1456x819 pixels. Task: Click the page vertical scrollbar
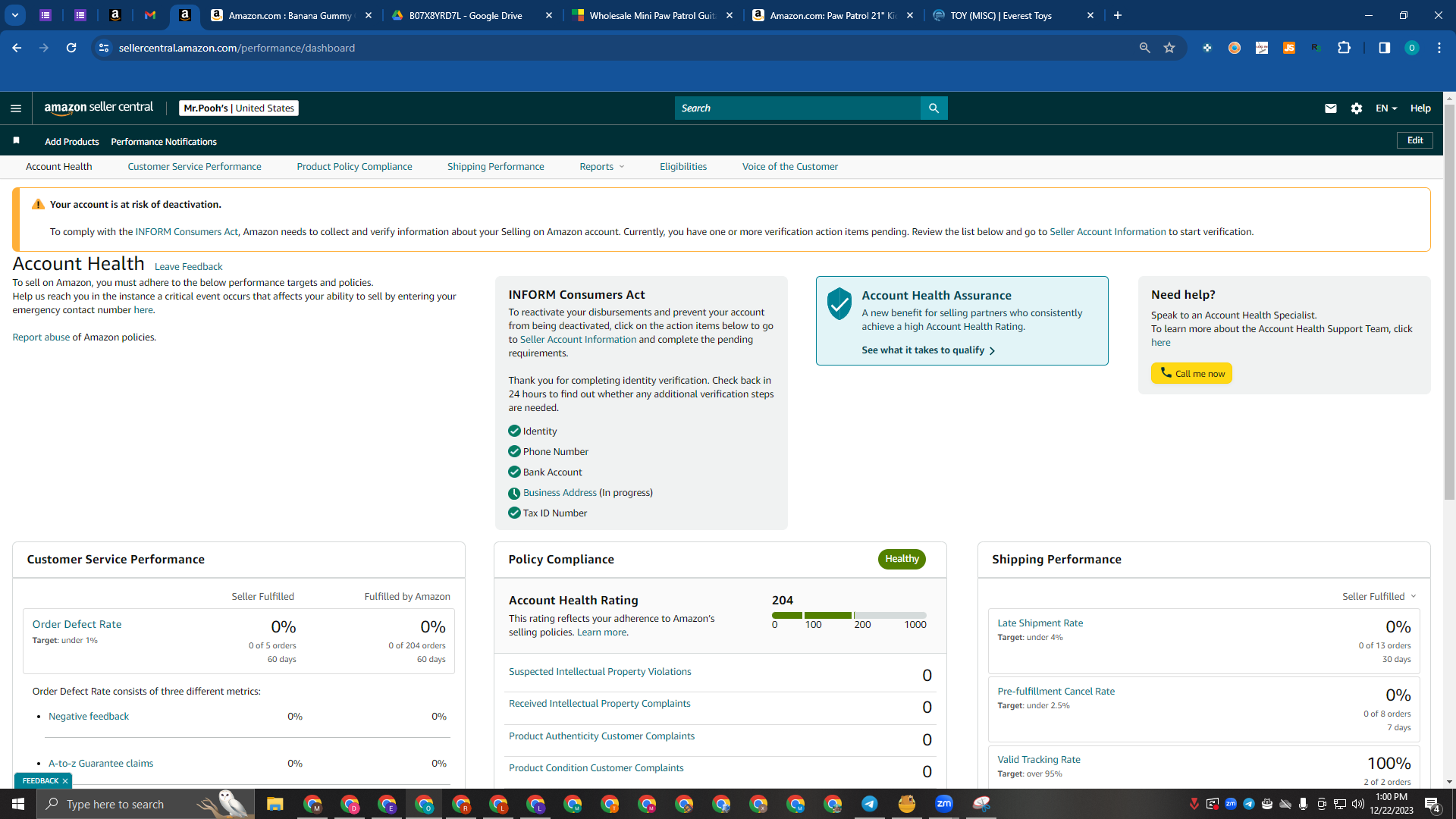point(1449,303)
